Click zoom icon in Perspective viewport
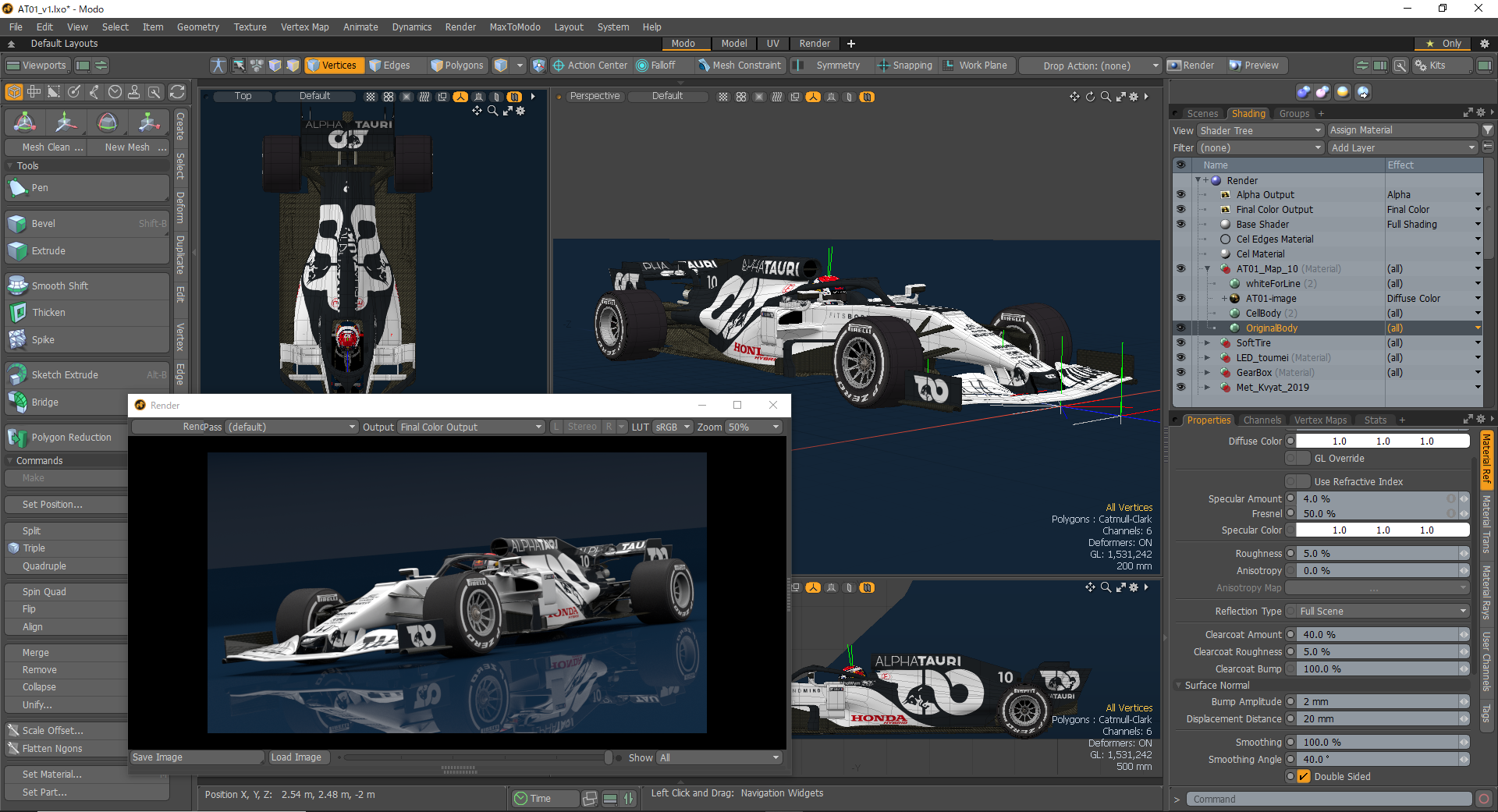Viewport: 1498px width, 812px height. tap(1106, 97)
